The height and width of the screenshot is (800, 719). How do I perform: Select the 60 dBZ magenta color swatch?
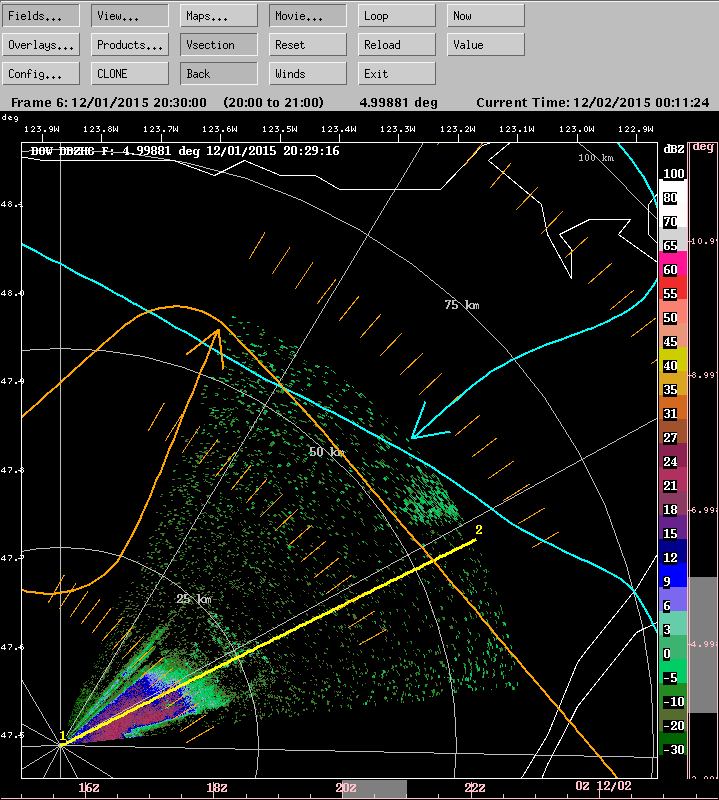click(673, 264)
